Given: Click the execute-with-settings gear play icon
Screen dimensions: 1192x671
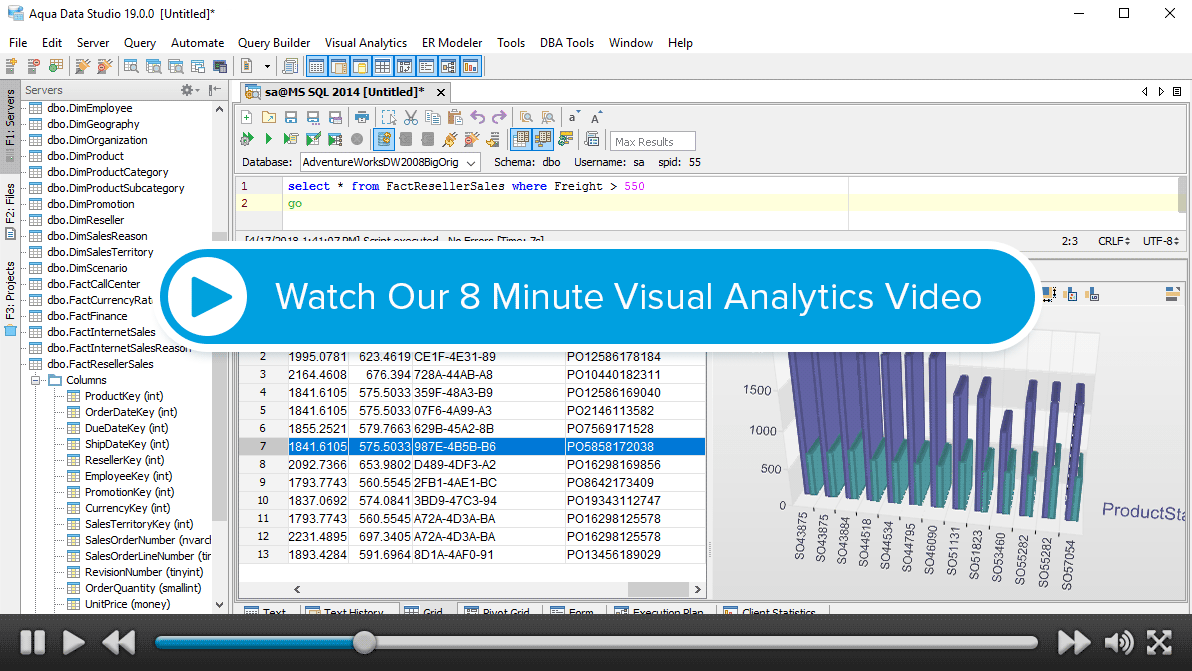Looking at the screenshot, I should point(246,139).
